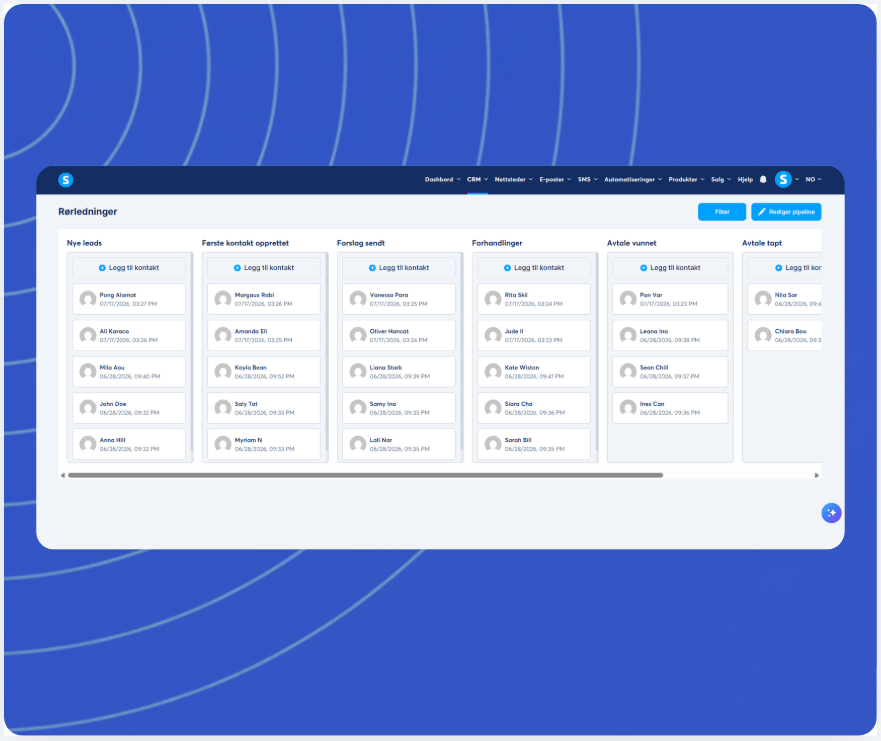
Task: Click the scrollbar right arrow
Action: click(x=817, y=475)
